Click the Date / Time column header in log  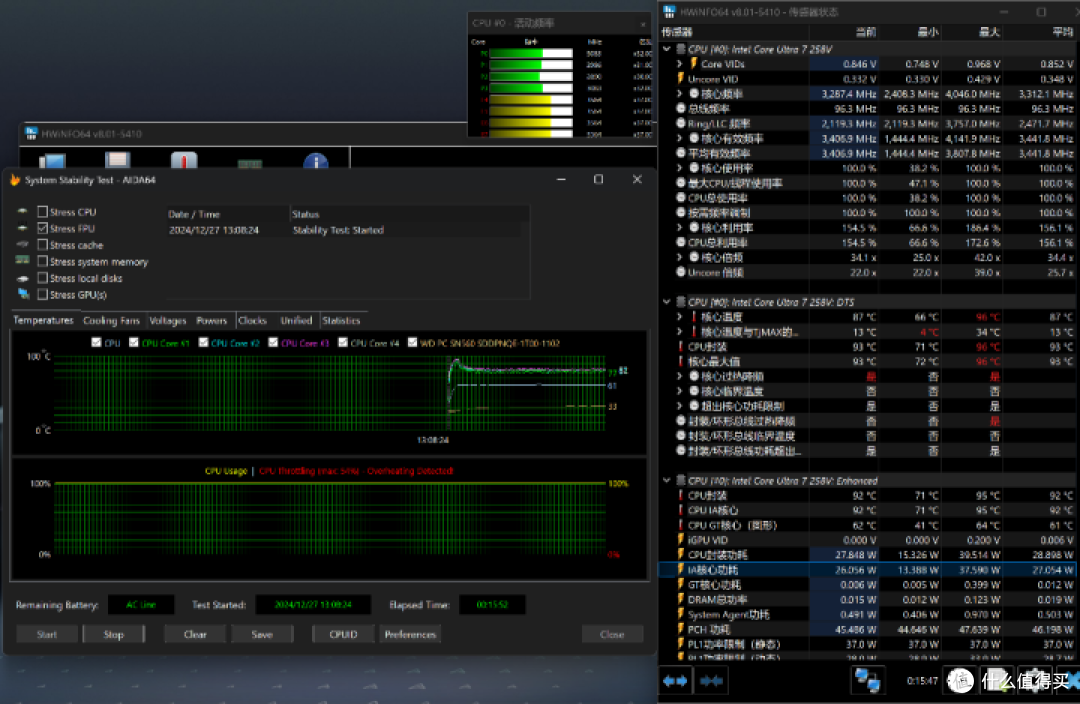[x=227, y=214]
